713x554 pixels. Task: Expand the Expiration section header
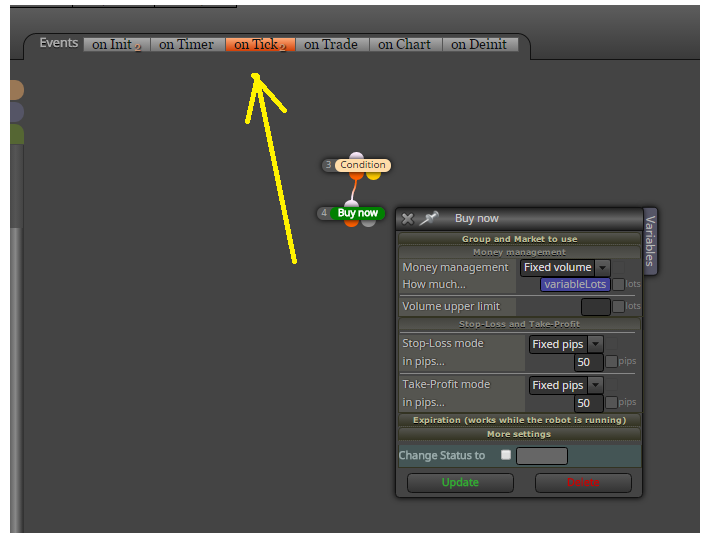click(x=520, y=420)
